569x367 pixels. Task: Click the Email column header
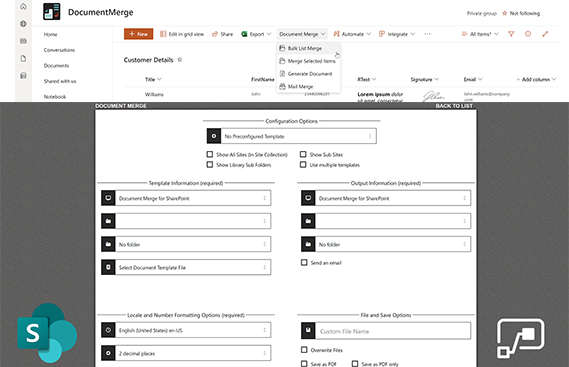tap(473, 79)
